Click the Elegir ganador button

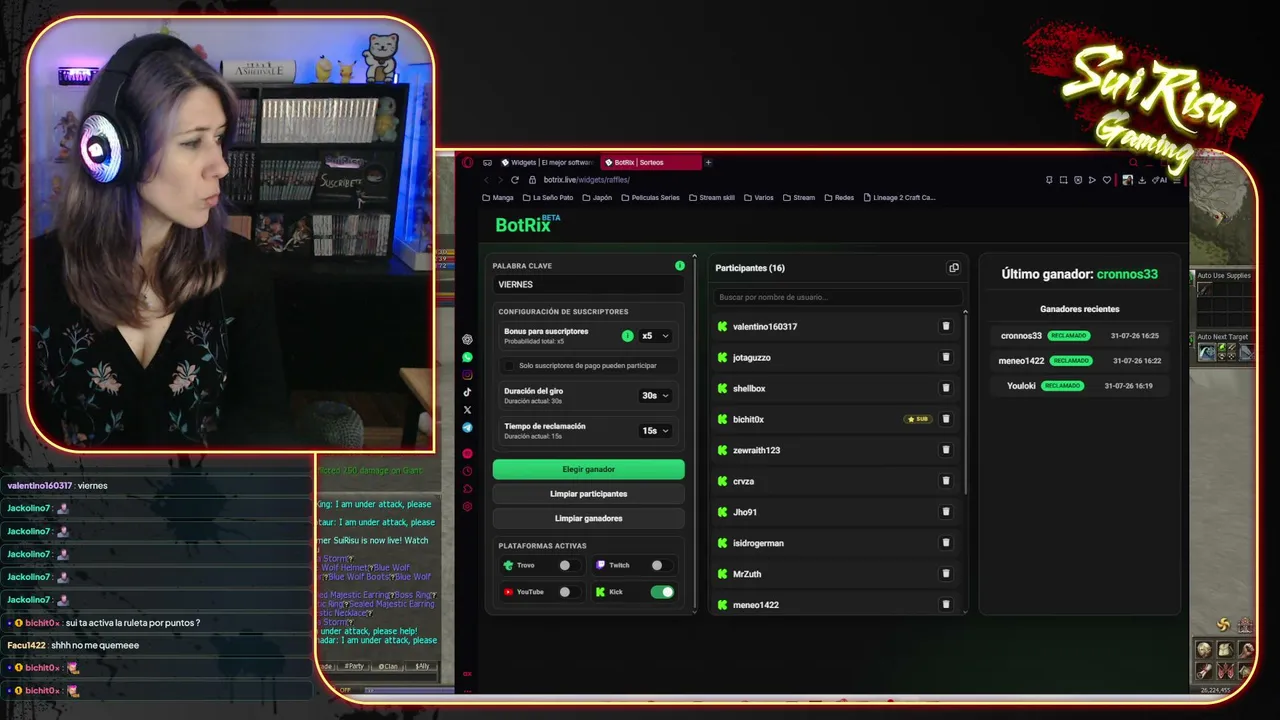coord(589,469)
